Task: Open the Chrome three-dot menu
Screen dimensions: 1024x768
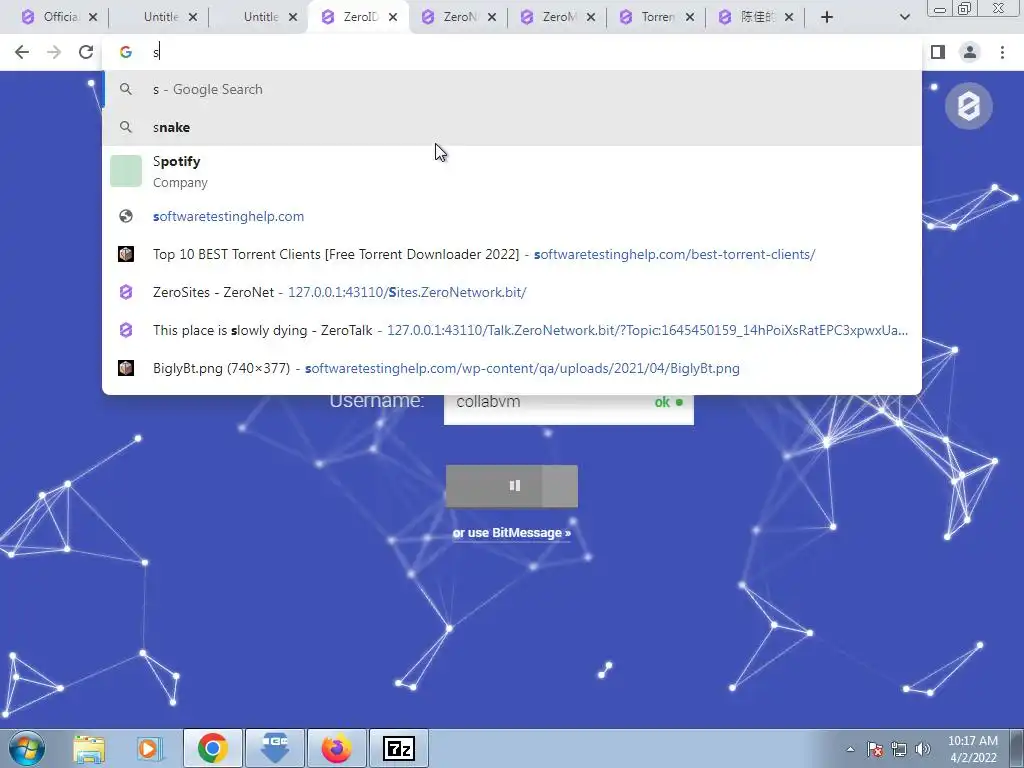Action: (x=1002, y=52)
